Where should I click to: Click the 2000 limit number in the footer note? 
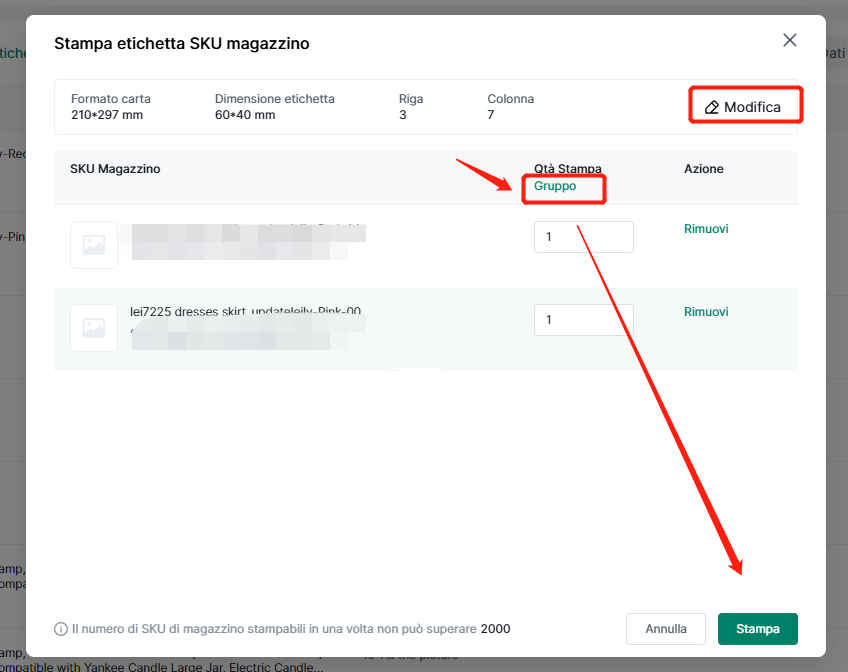pyautogui.click(x=495, y=629)
